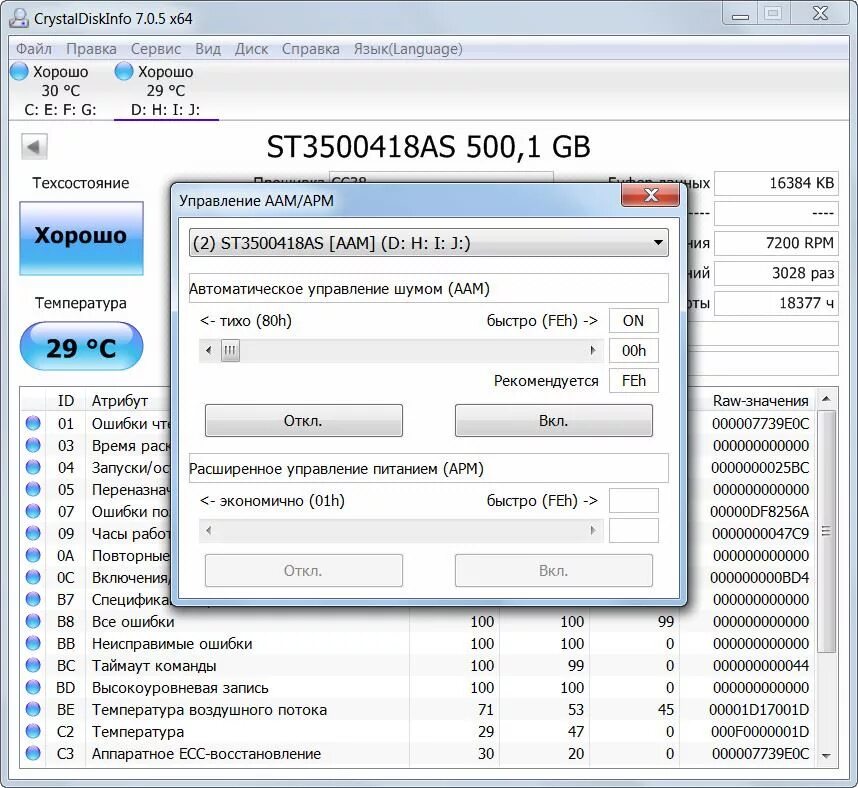Click the blue status dot for attribute 0A

pos(33,555)
